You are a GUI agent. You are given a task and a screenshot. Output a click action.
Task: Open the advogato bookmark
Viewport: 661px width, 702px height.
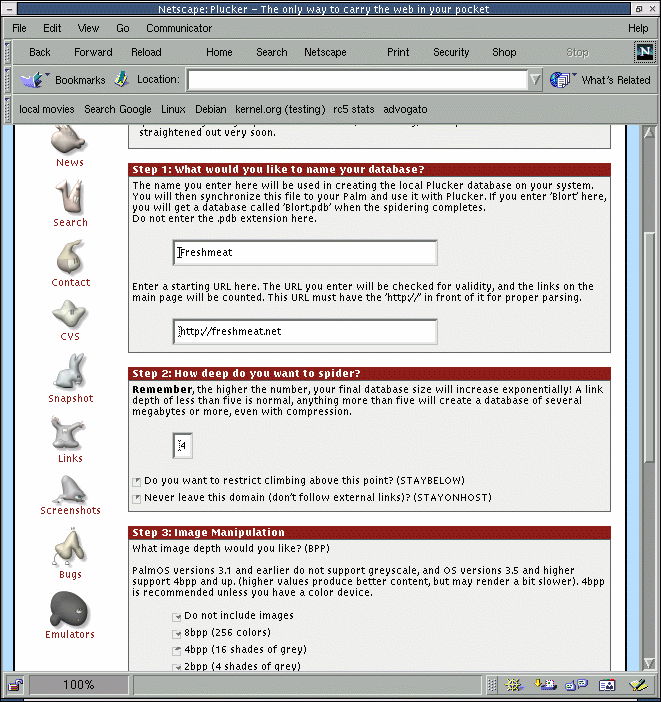point(405,109)
